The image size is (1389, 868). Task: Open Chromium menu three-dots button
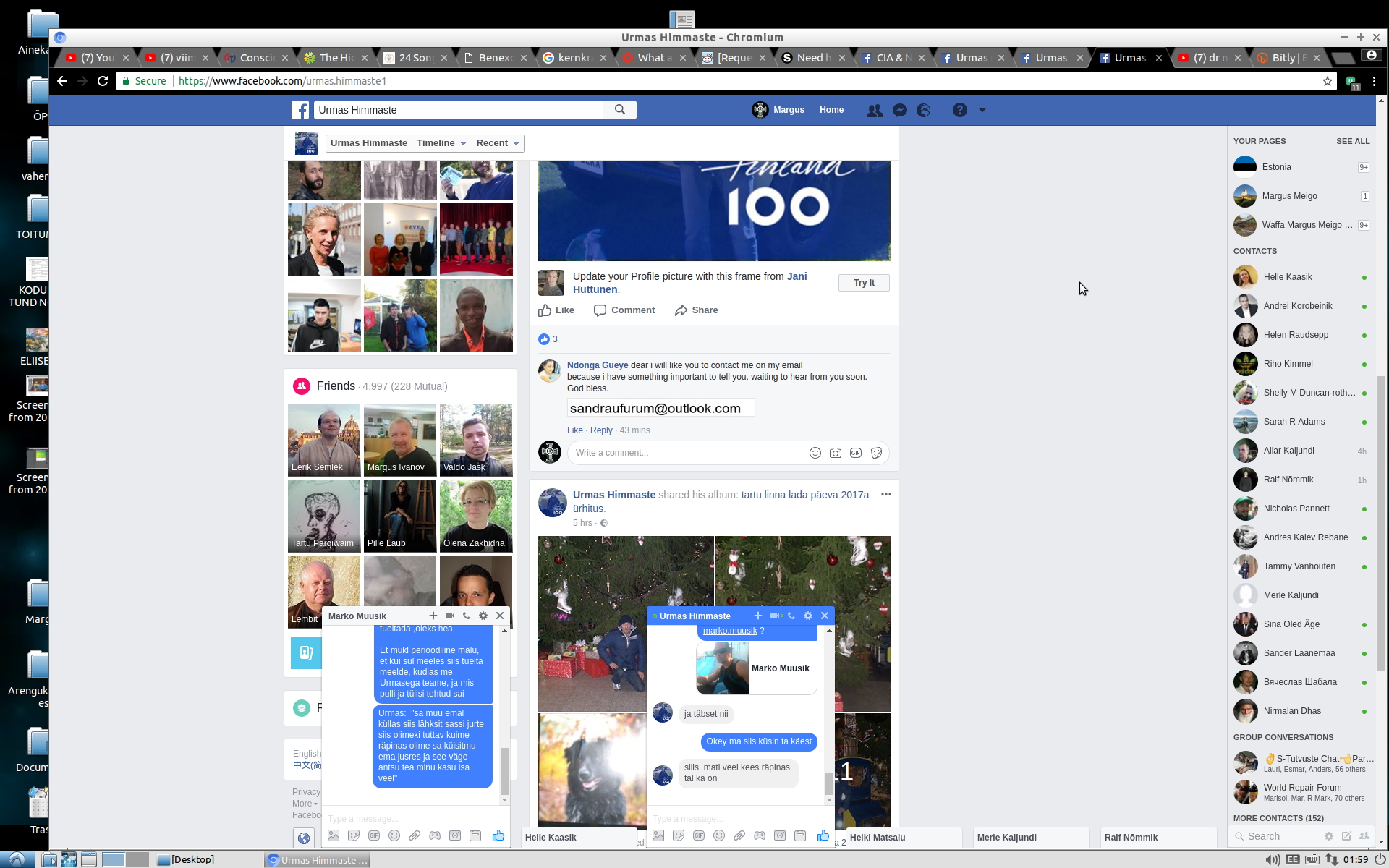click(x=1374, y=81)
